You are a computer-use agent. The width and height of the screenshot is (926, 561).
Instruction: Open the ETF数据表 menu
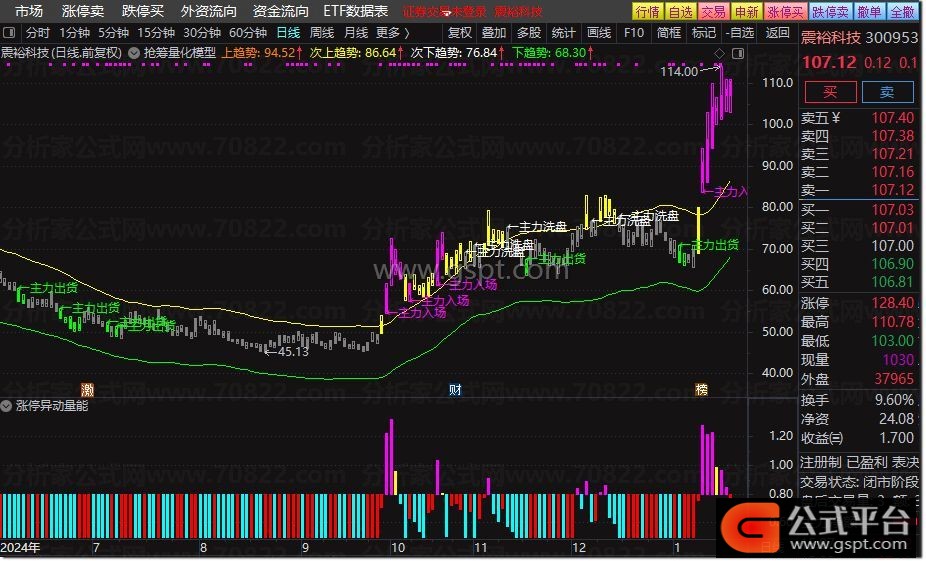(356, 11)
